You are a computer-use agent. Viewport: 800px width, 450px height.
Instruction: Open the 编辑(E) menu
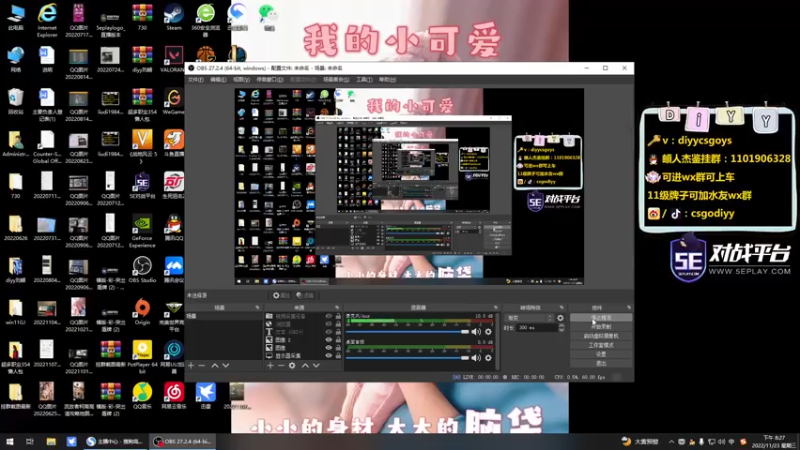218,80
